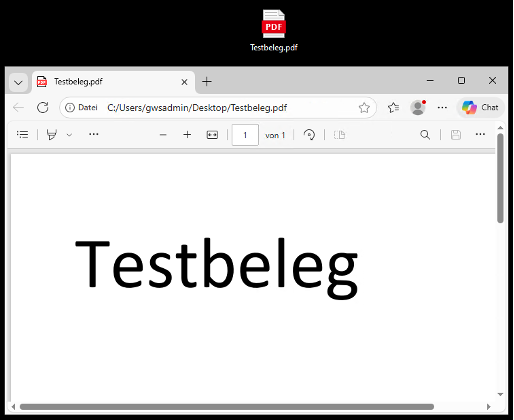514x420 pixels.
Task: Click the Testbeleg heading text
Action: (217, 268)
